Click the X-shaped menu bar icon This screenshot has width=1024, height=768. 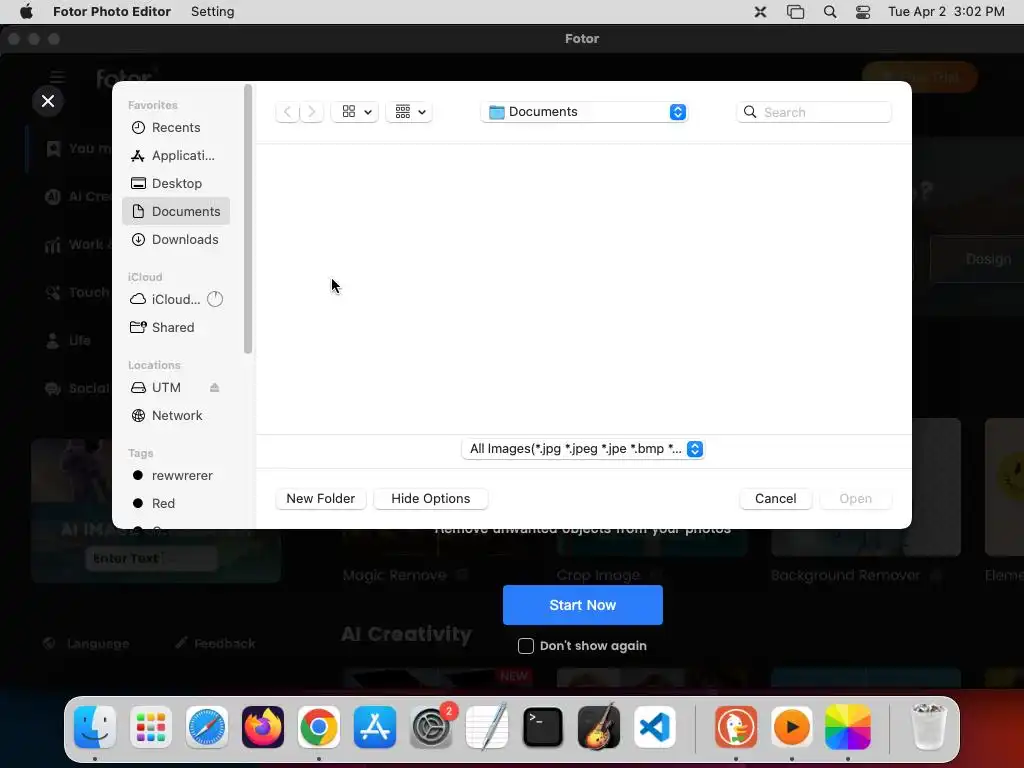coord(760,12)
